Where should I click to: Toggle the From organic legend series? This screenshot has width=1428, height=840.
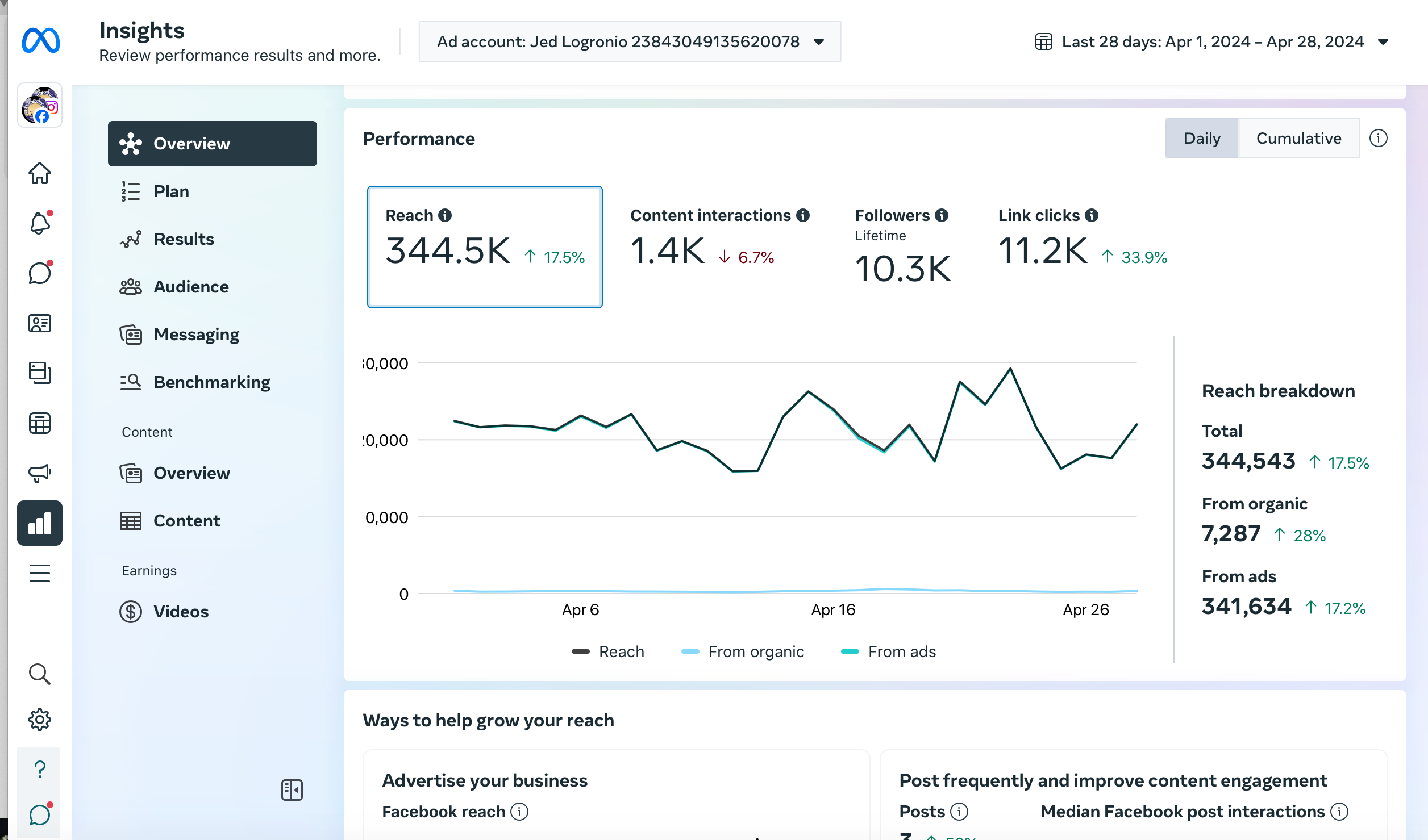(743, 651)
